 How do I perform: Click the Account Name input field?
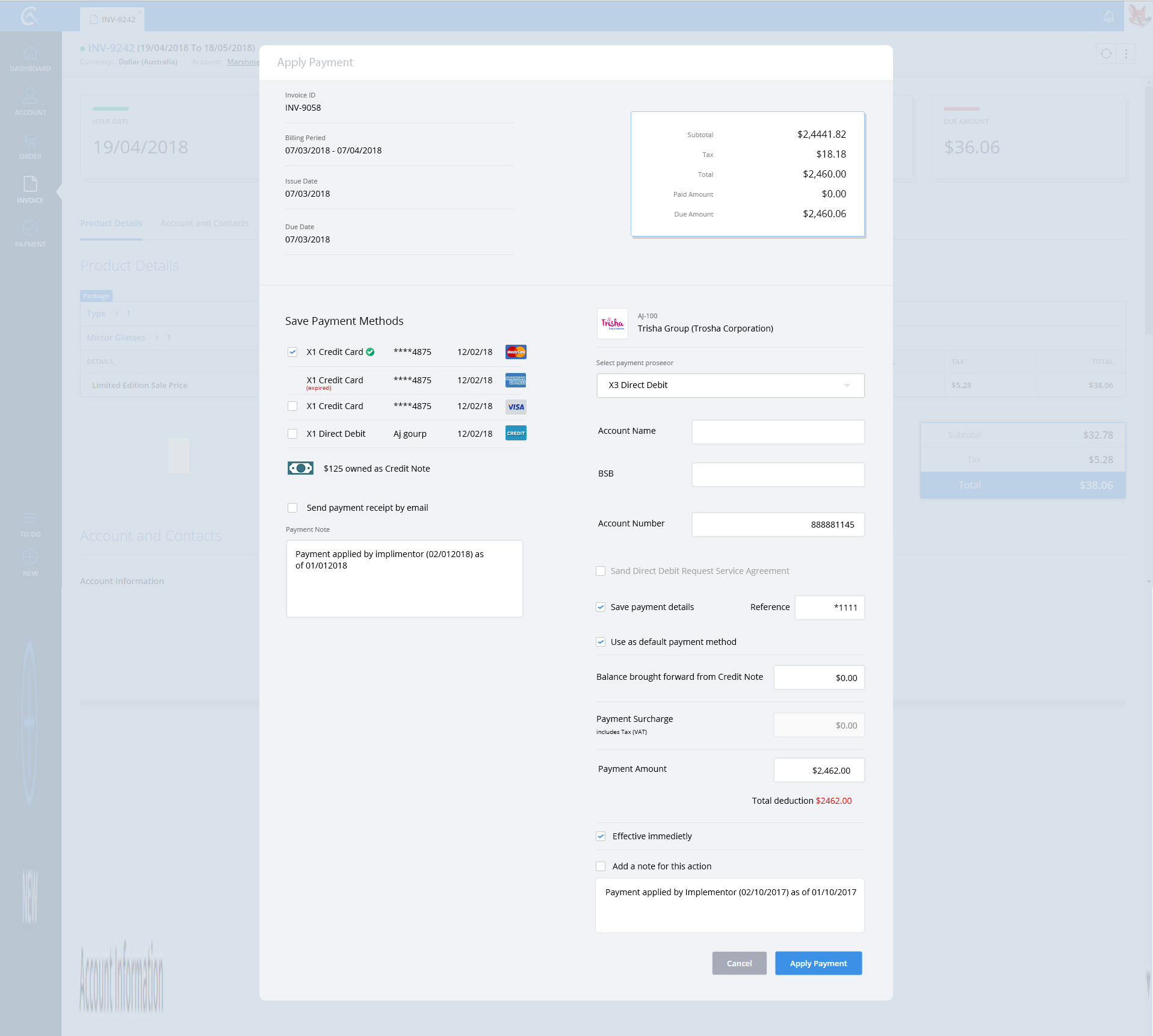pos(777,432)
